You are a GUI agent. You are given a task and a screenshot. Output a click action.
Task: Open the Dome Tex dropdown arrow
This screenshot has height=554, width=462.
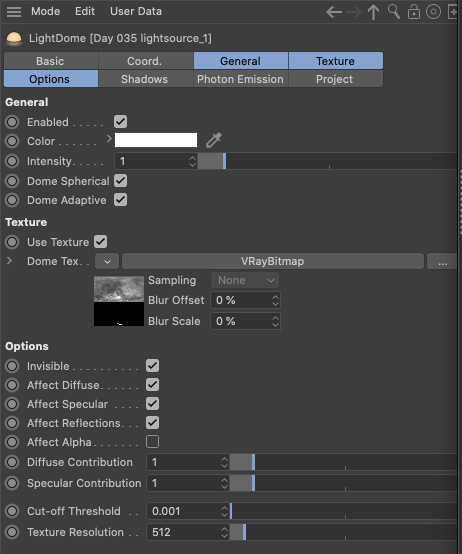(107, 261)
